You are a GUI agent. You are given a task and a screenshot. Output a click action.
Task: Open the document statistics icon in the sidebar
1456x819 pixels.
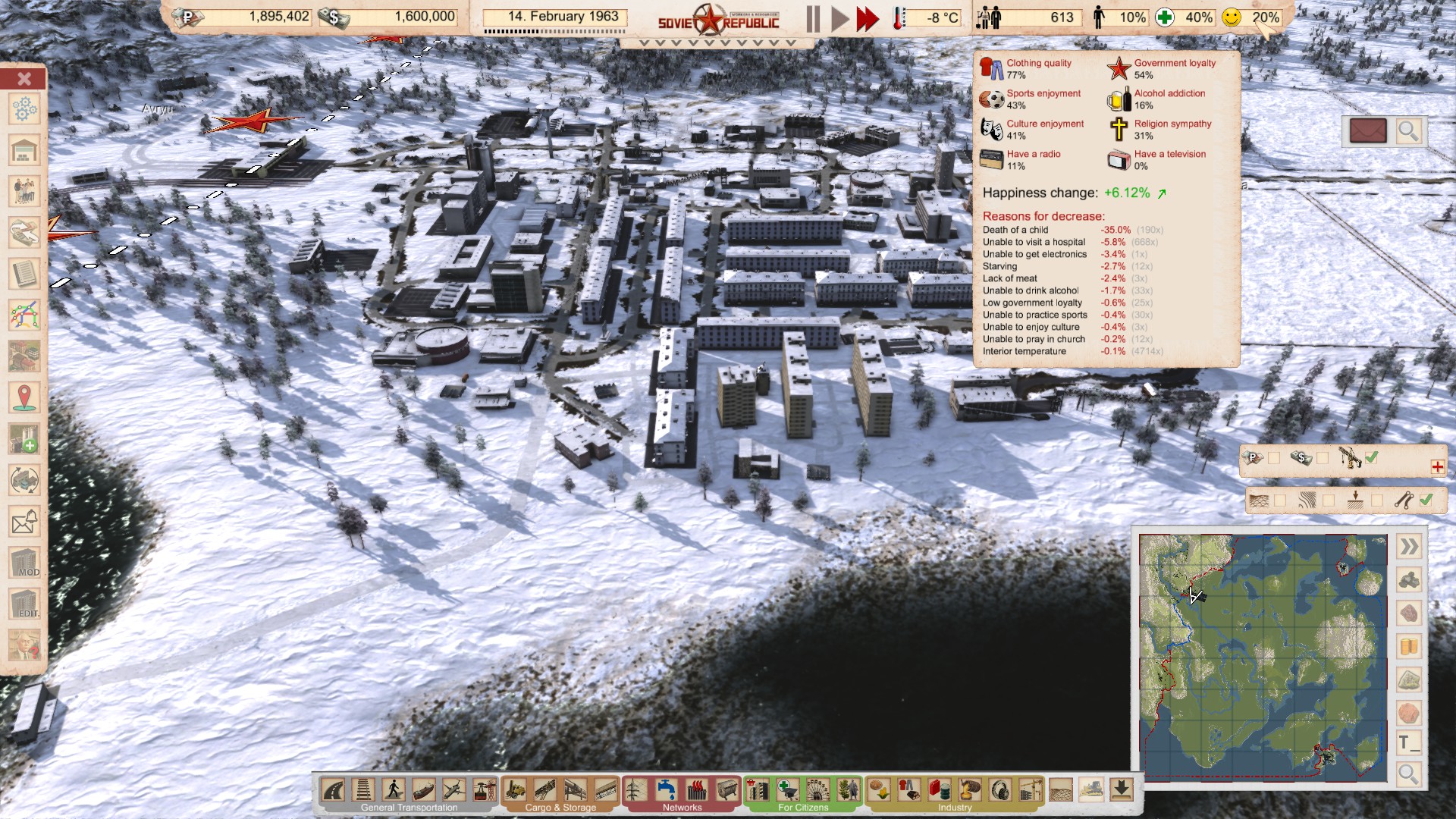[x=24, y=273]
